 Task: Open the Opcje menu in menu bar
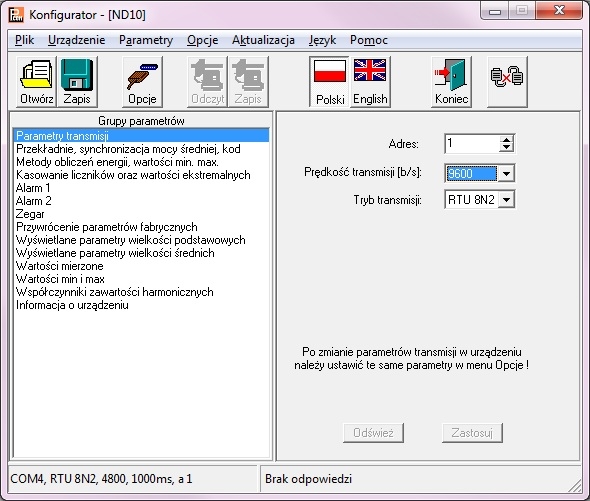coord(202,40)
